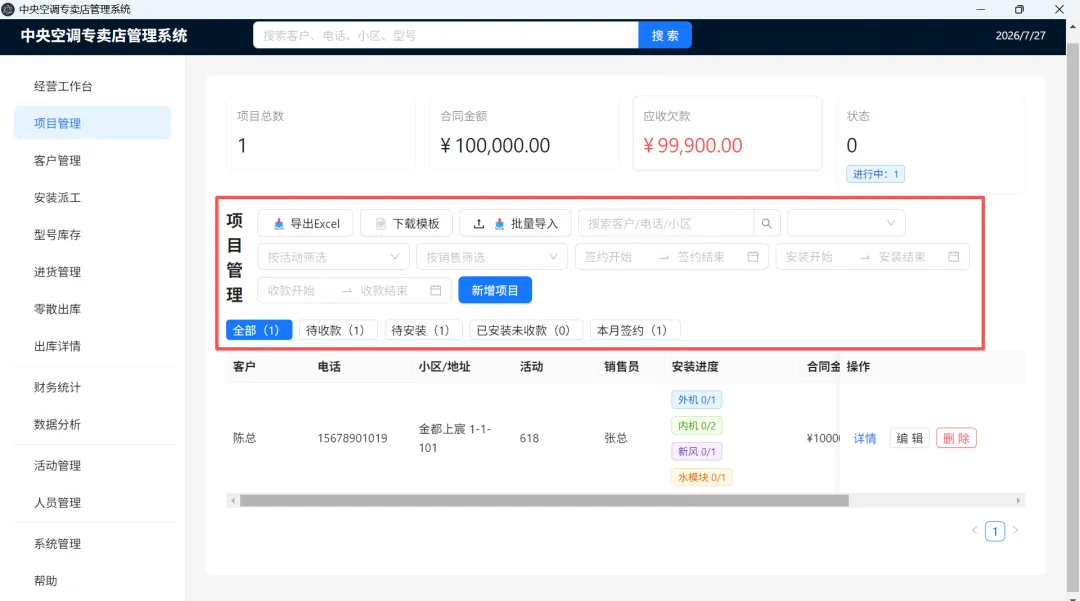The width and height of the screenshot is (1080, 601).
Task: Open 出库详情 in sidebar
Action: (92, 346)
